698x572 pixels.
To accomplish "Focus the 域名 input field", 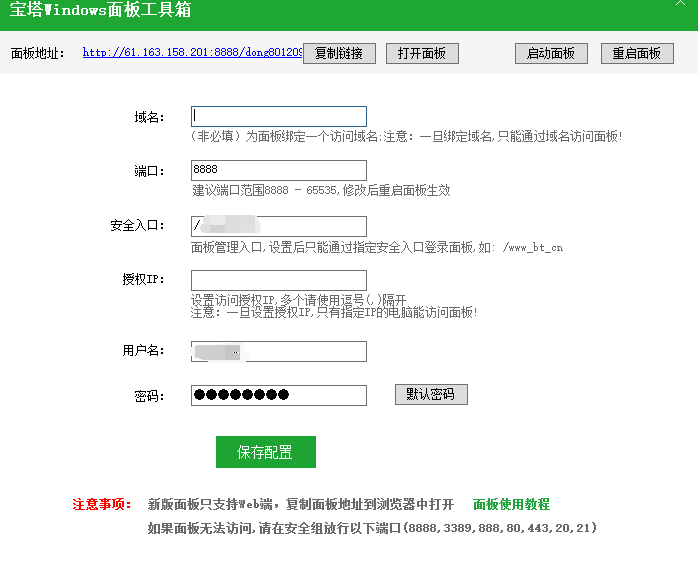I will (279, 116).
